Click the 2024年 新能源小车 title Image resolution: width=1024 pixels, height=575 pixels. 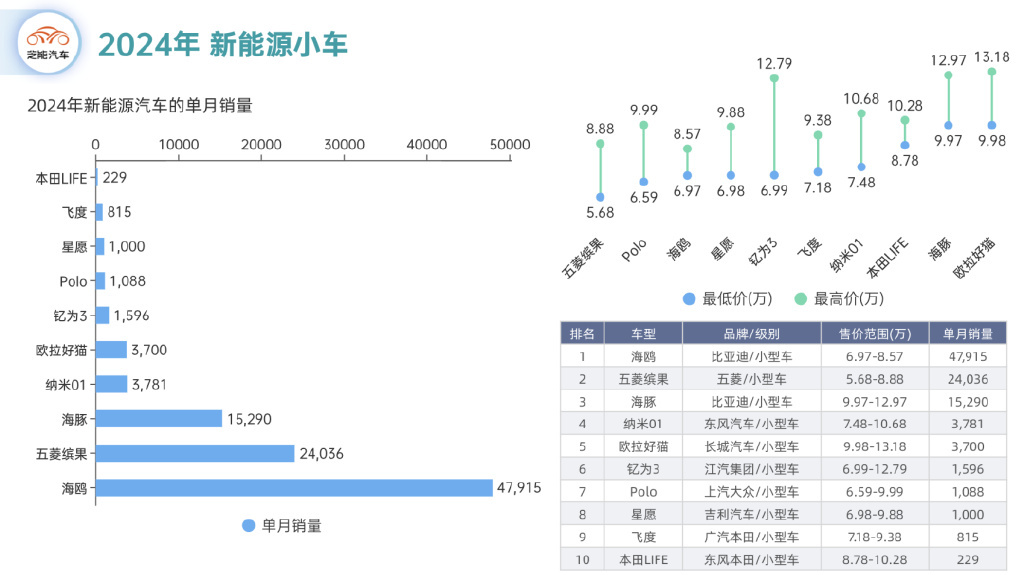(x=223, y=44)
